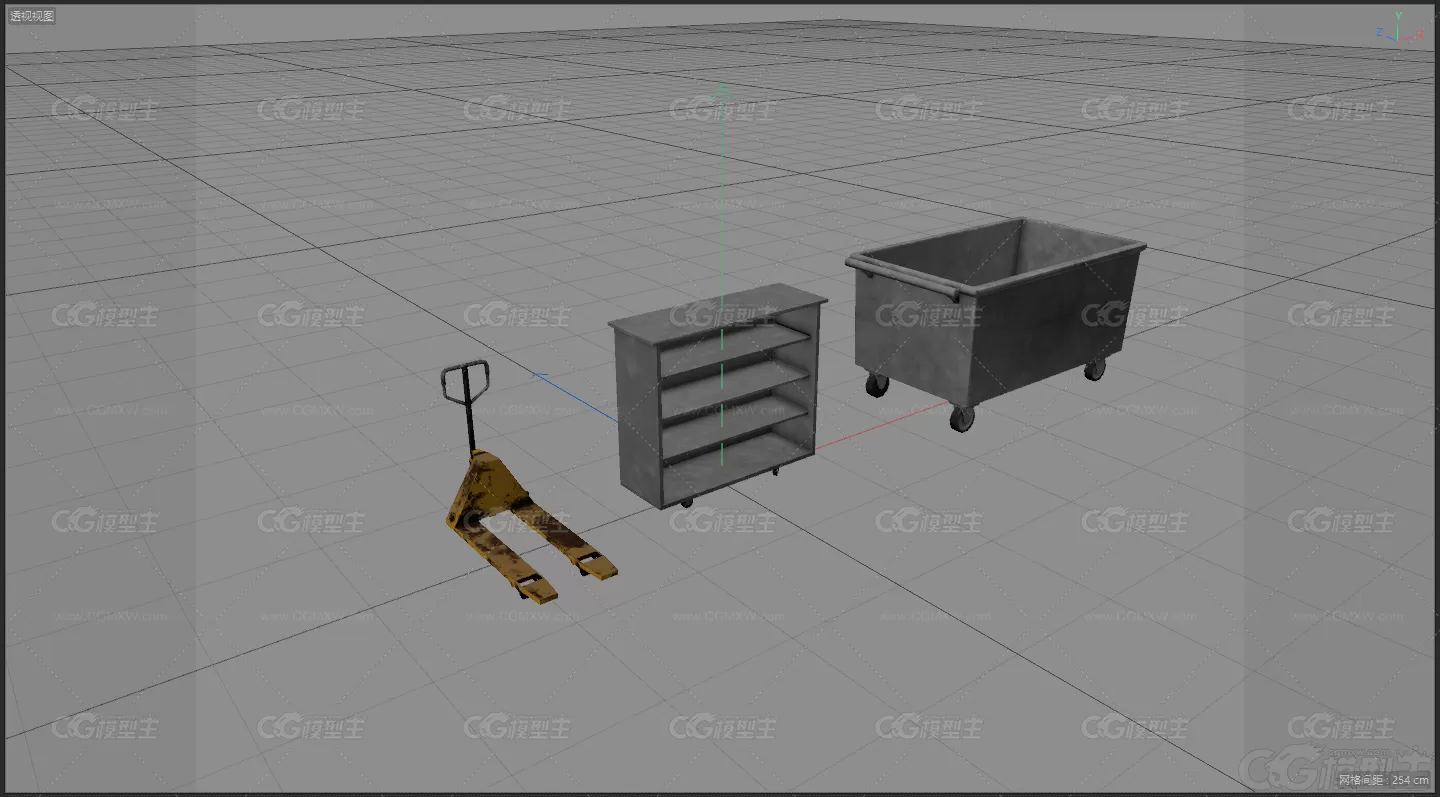Click the 网格间距 : 254 cm readout

pos(1384,779)
